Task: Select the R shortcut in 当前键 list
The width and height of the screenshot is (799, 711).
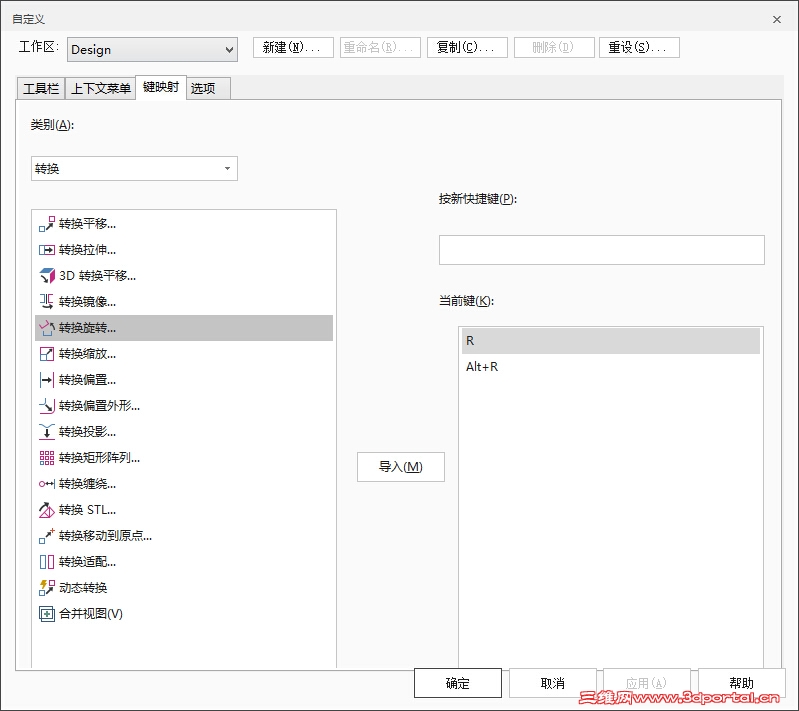Action: 610,340
